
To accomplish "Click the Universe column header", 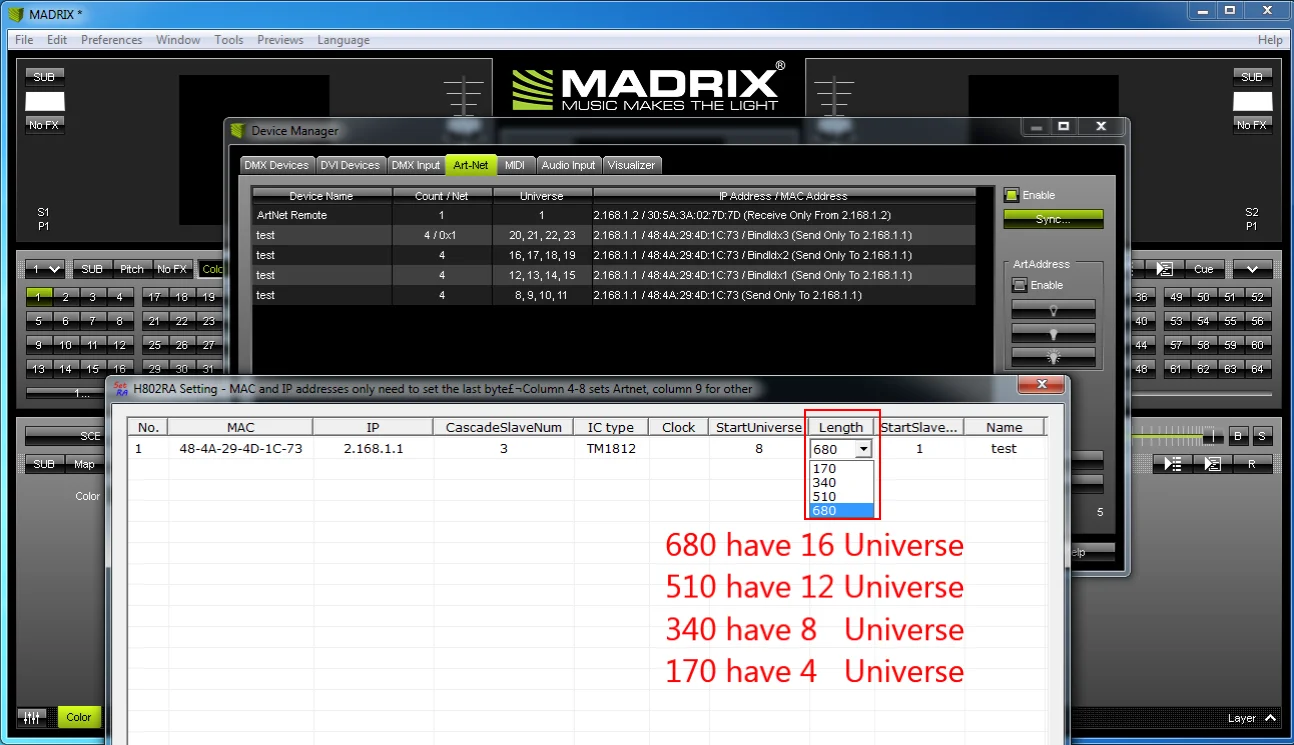I will tap(542, 196).
